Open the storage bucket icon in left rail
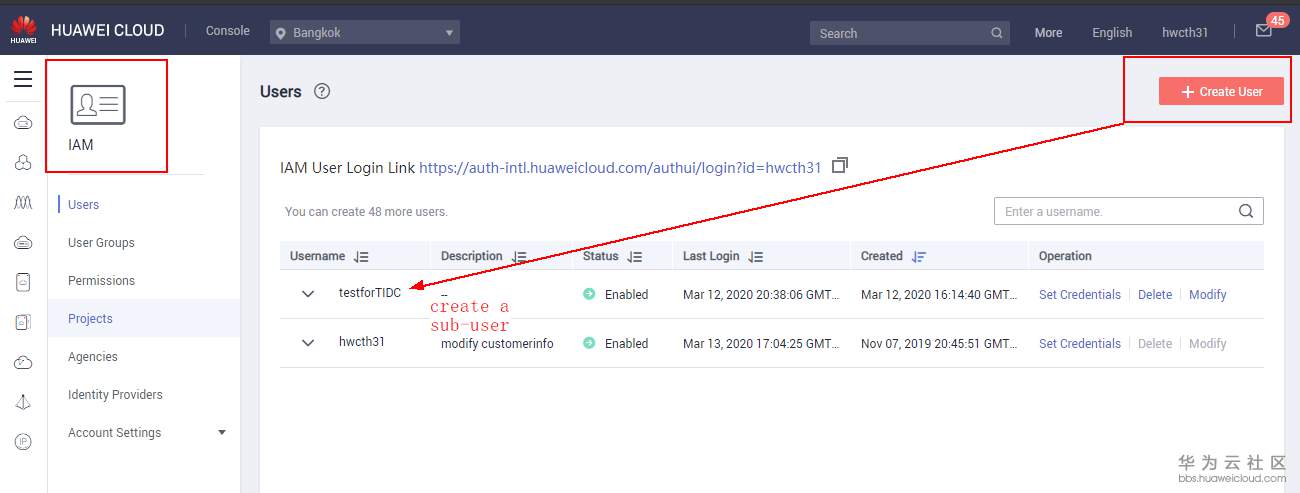The image size is (1300, 493). [x=23, y=283]
